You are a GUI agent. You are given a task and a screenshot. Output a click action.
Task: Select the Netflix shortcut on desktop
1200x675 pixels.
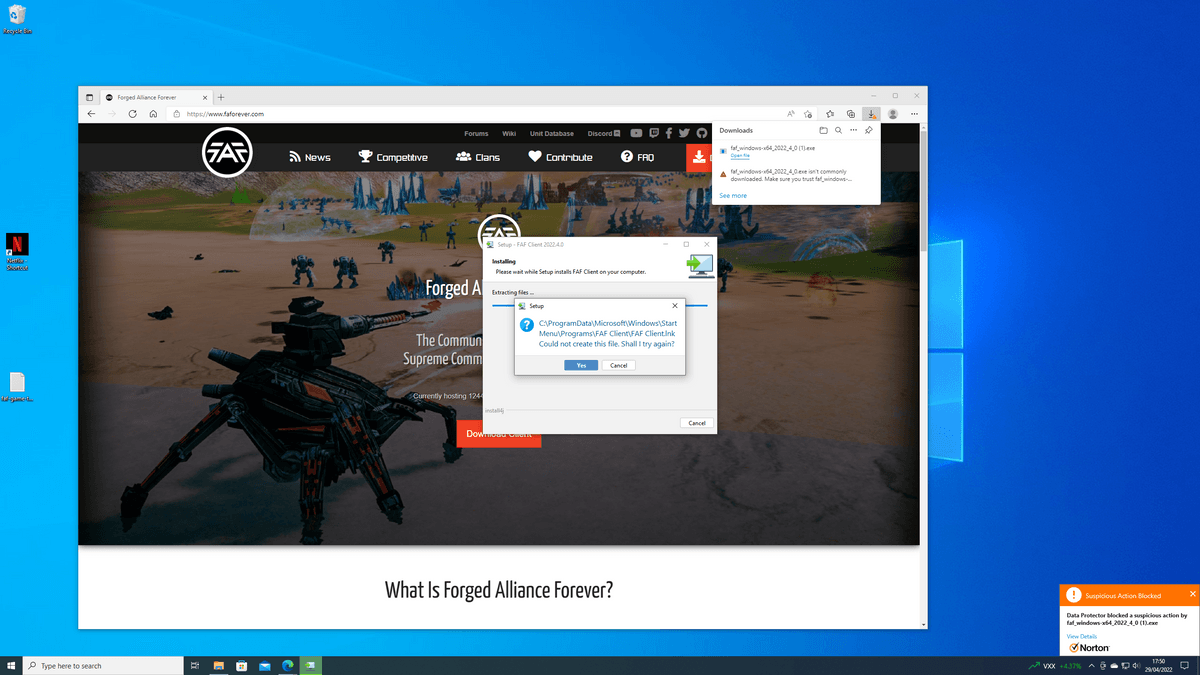pos(17,252)
